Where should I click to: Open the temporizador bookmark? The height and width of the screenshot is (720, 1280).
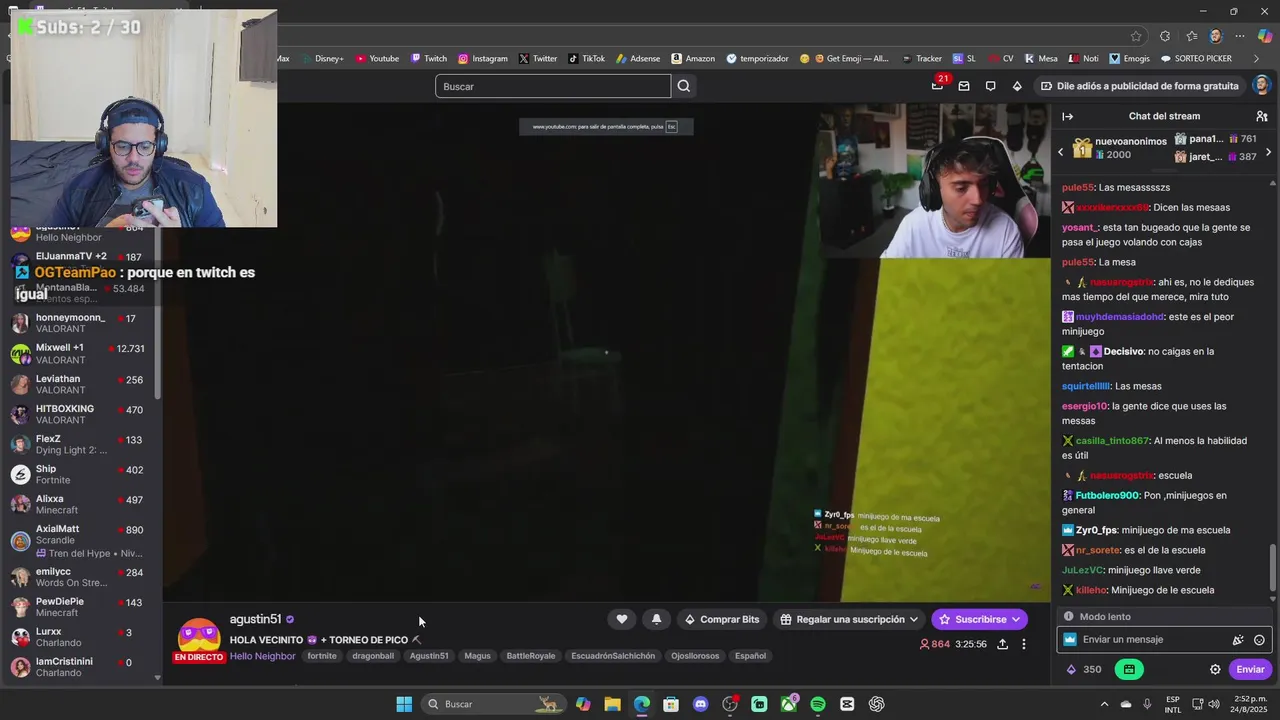tap(758, 59)
